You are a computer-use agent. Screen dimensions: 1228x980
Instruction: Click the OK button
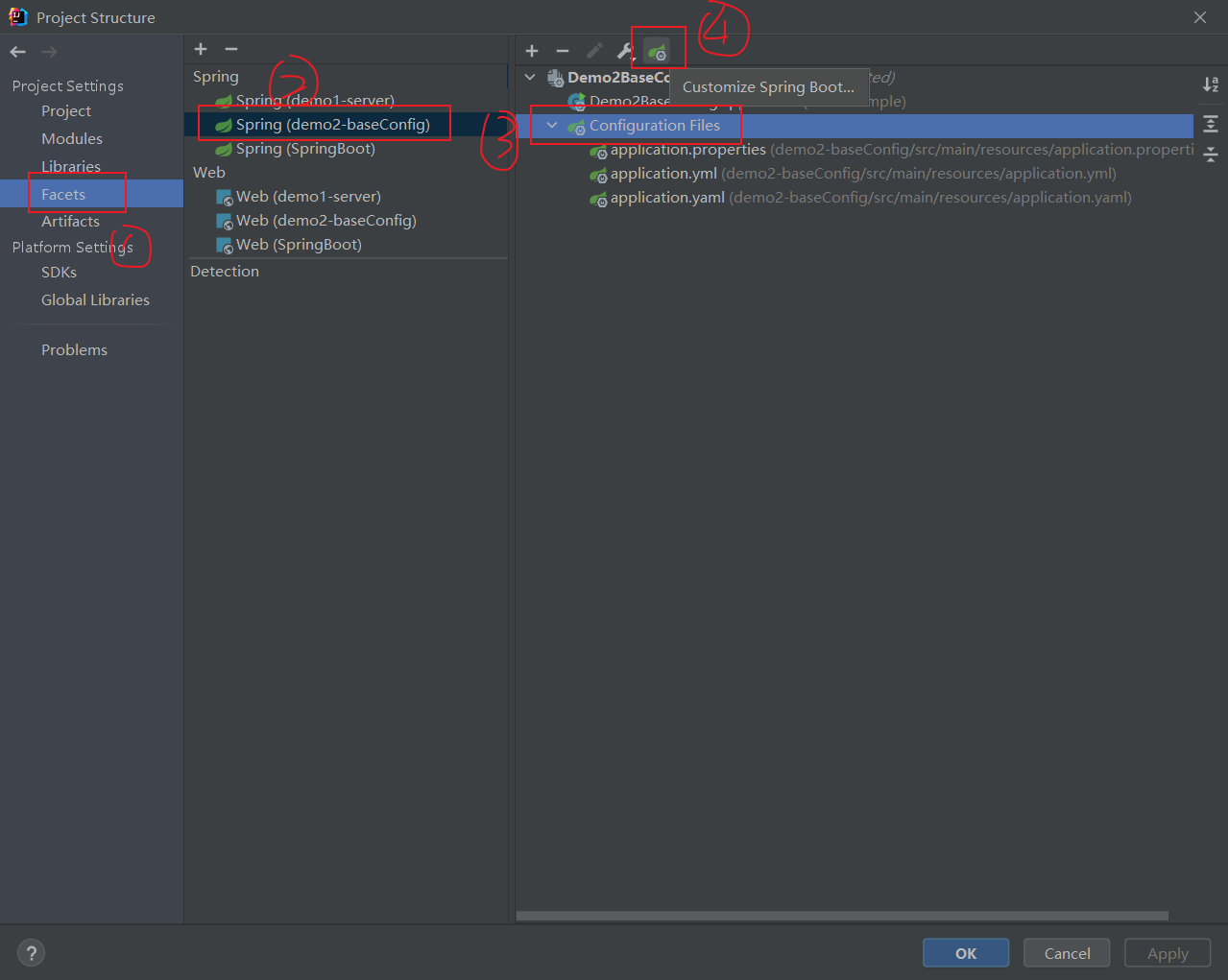(x=966, y=953)
